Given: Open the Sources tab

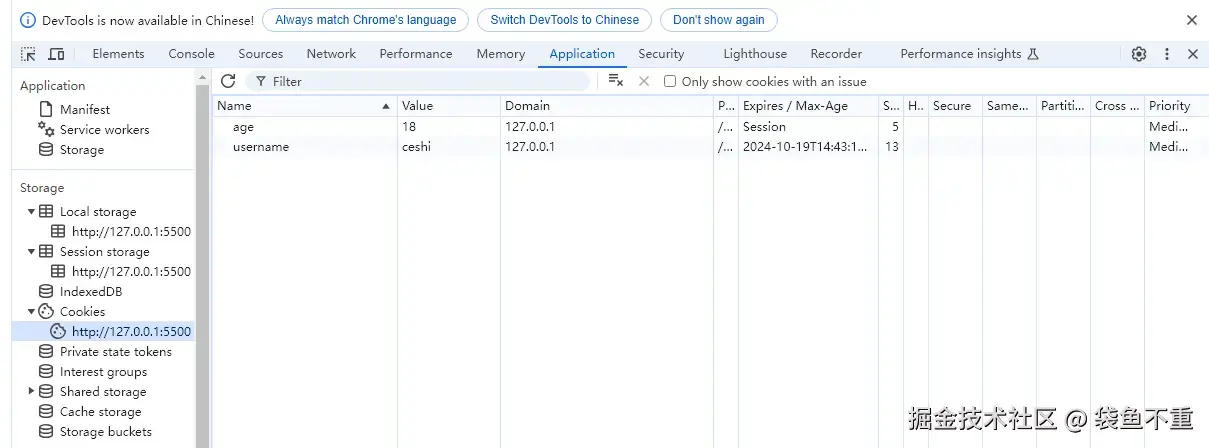Looking at the screenshot, I should pyautogui.click(x=261, y=54).
